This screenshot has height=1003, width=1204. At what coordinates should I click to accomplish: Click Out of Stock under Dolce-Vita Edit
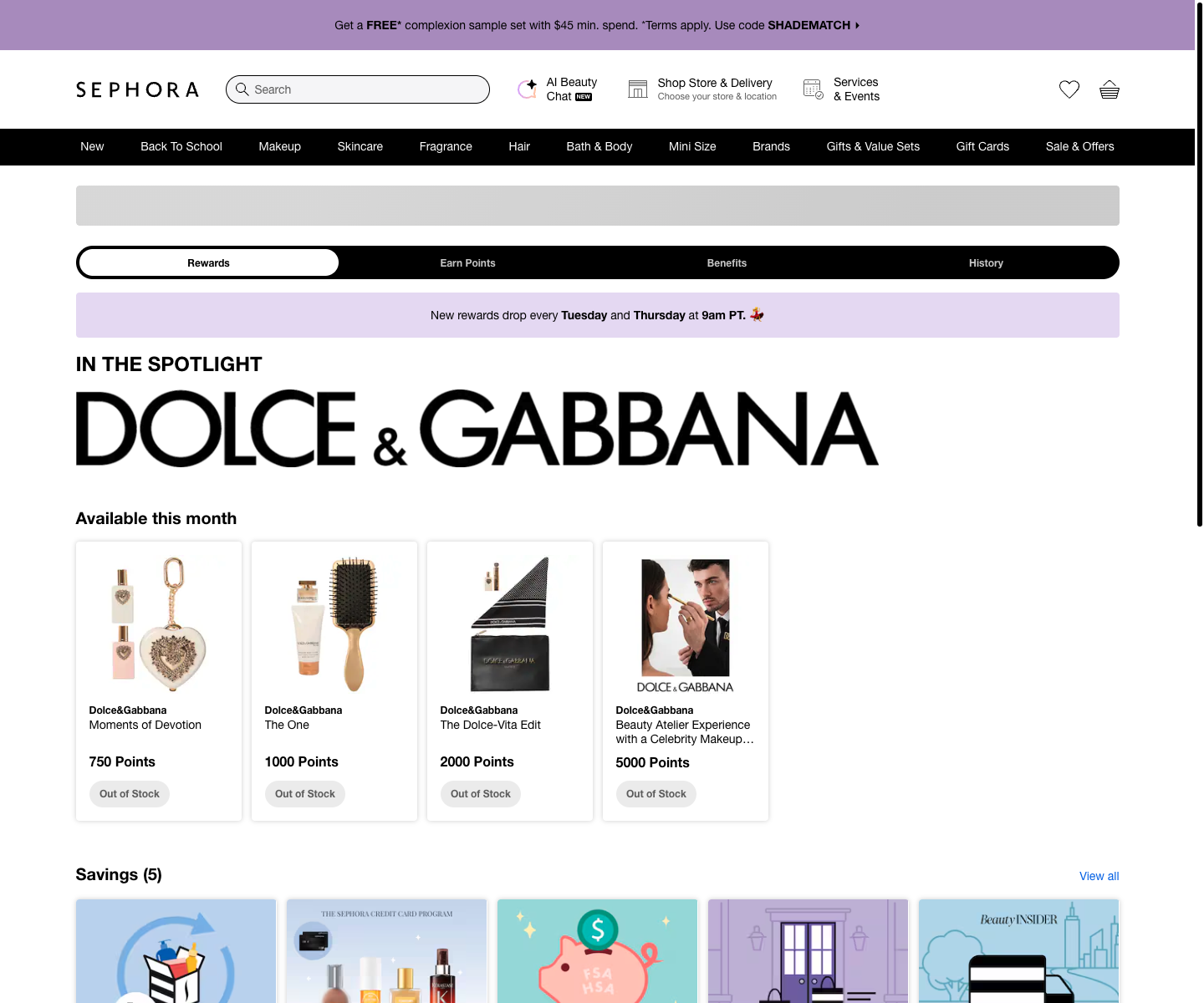click(x=481, y=794)
